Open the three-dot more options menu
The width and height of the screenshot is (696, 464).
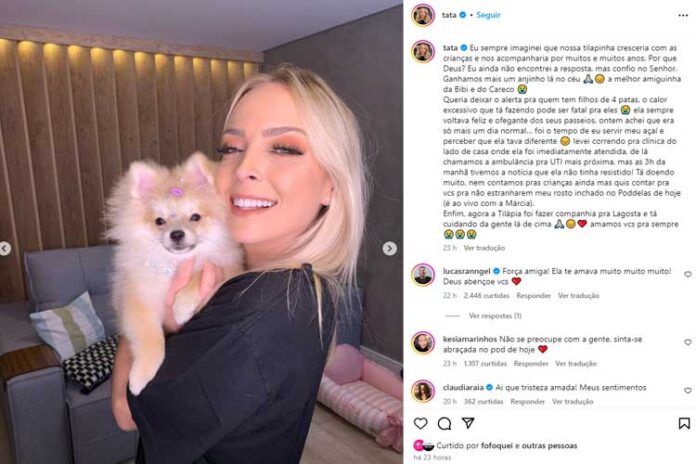pyautogui.click(x=683, y=16)
